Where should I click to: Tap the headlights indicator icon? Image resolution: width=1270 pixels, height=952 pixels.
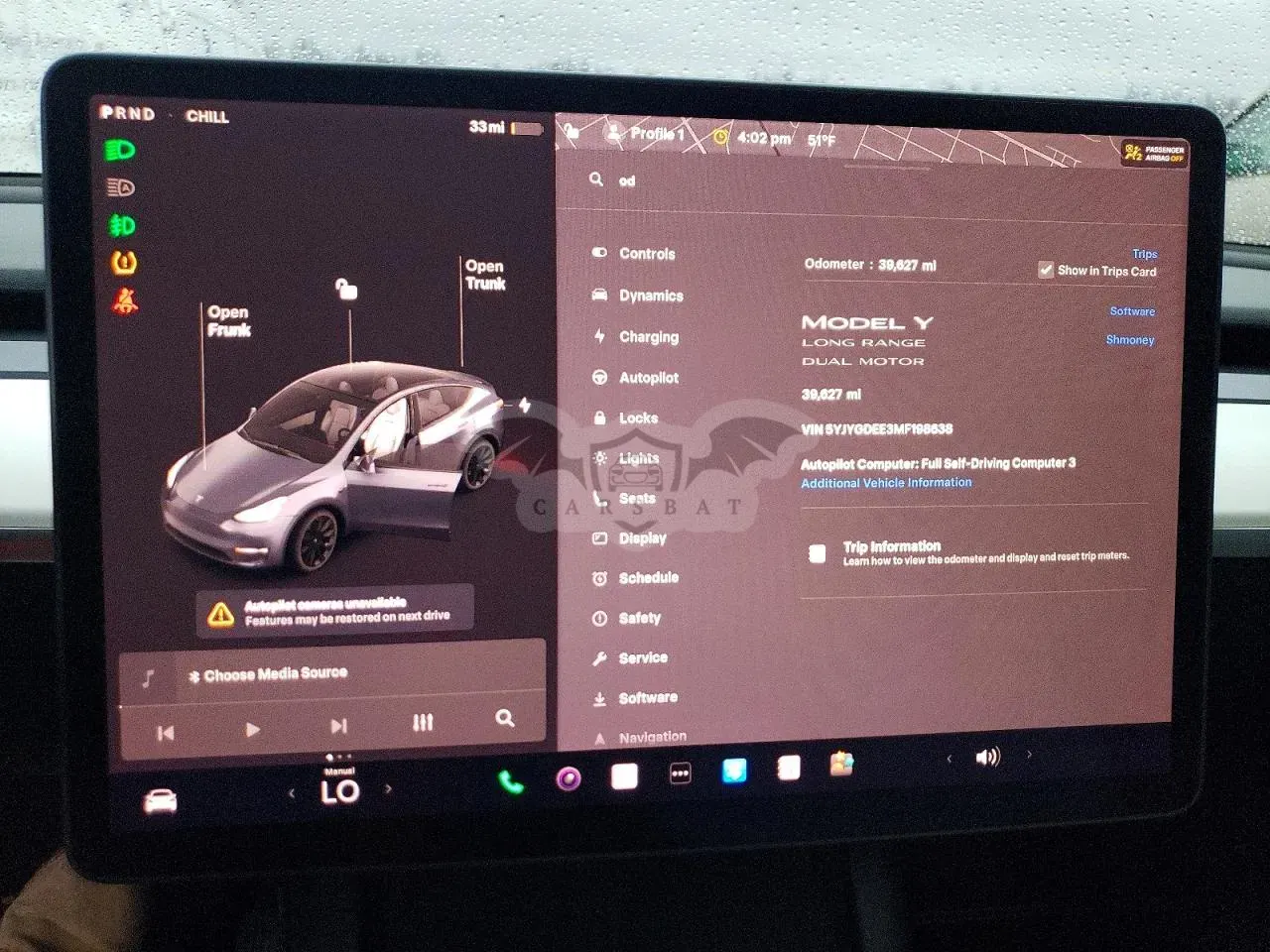120,150
